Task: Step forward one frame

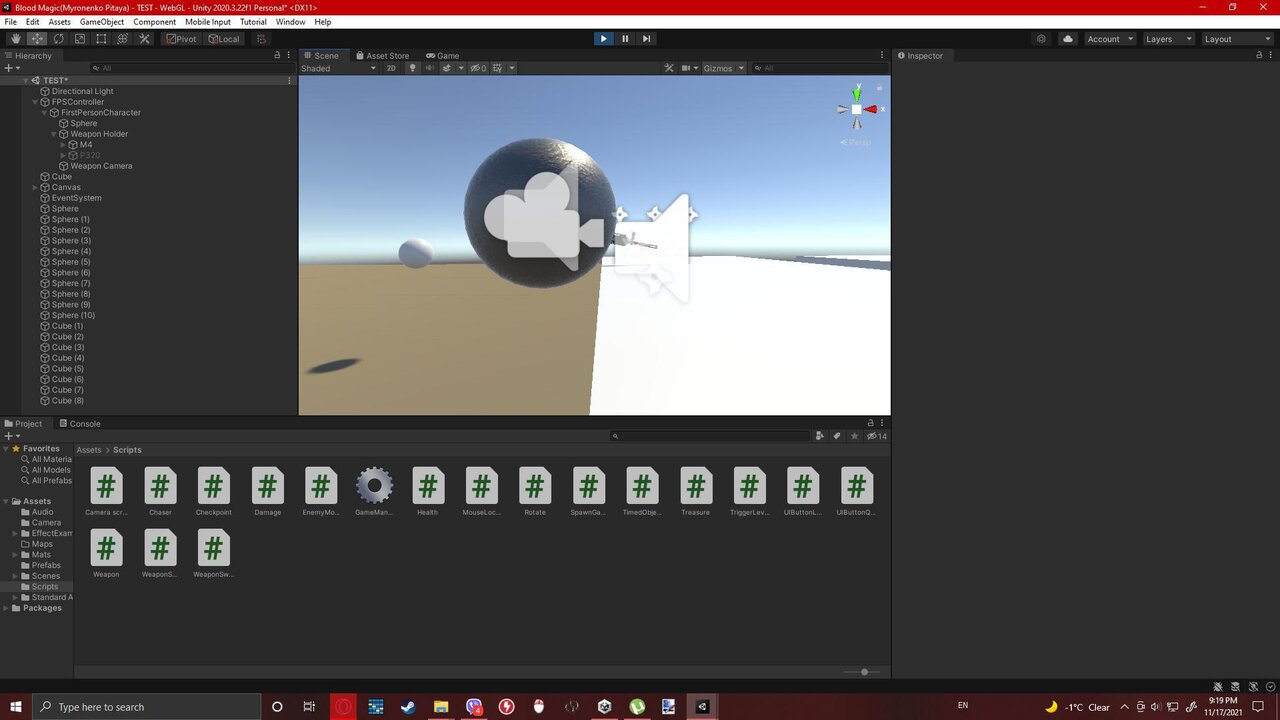Action: coord(647,39)
